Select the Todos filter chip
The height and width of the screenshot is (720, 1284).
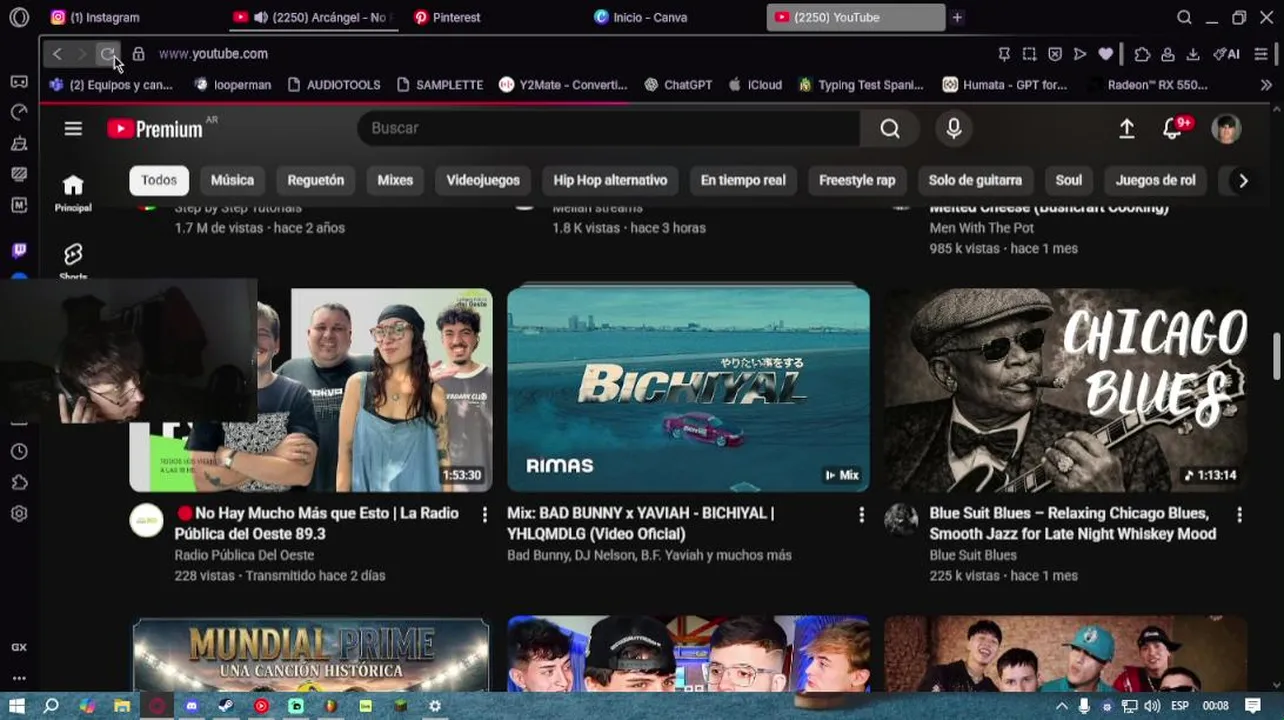coord(159,180)
